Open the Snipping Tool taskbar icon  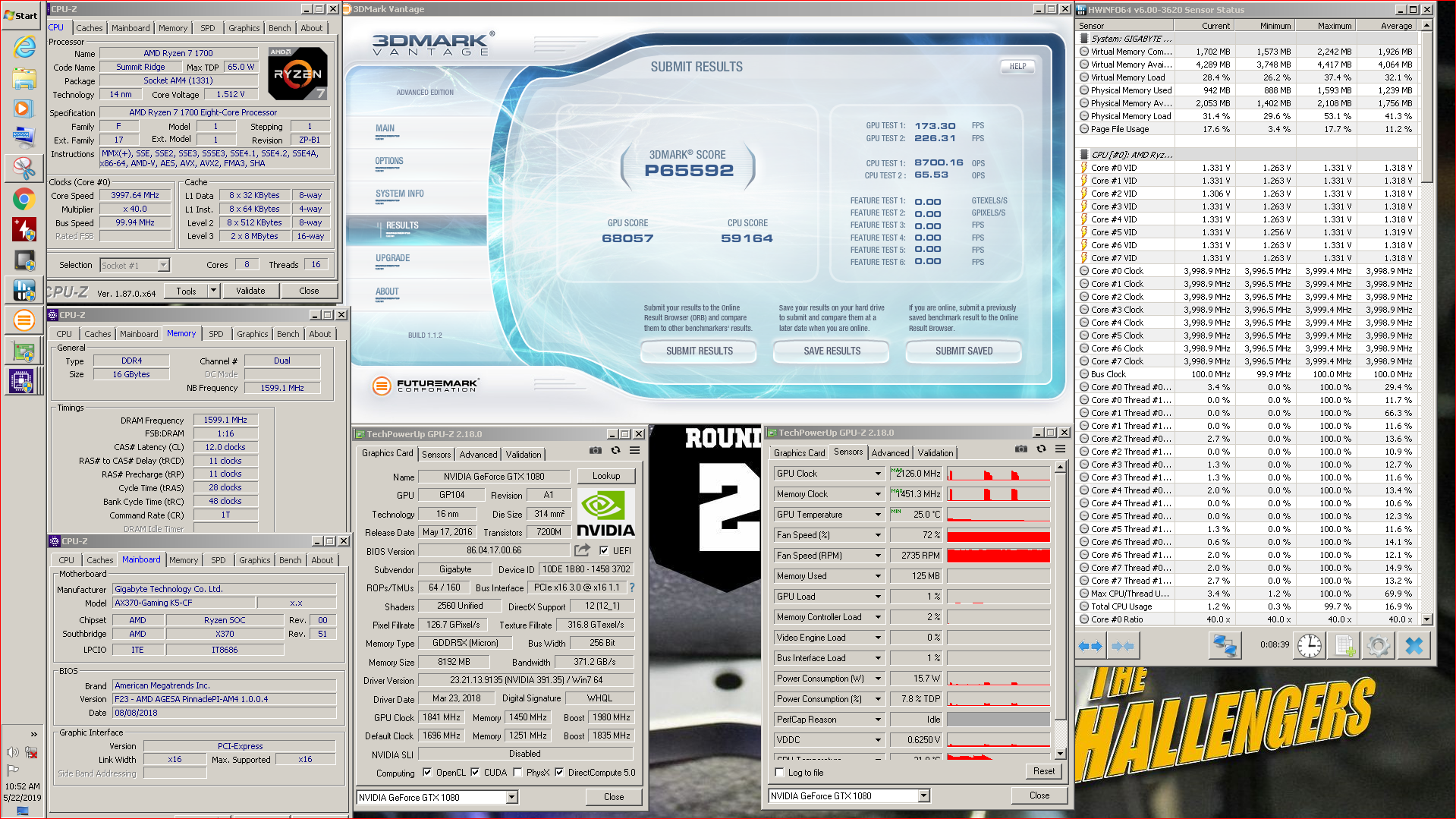[x=24, y=169]
